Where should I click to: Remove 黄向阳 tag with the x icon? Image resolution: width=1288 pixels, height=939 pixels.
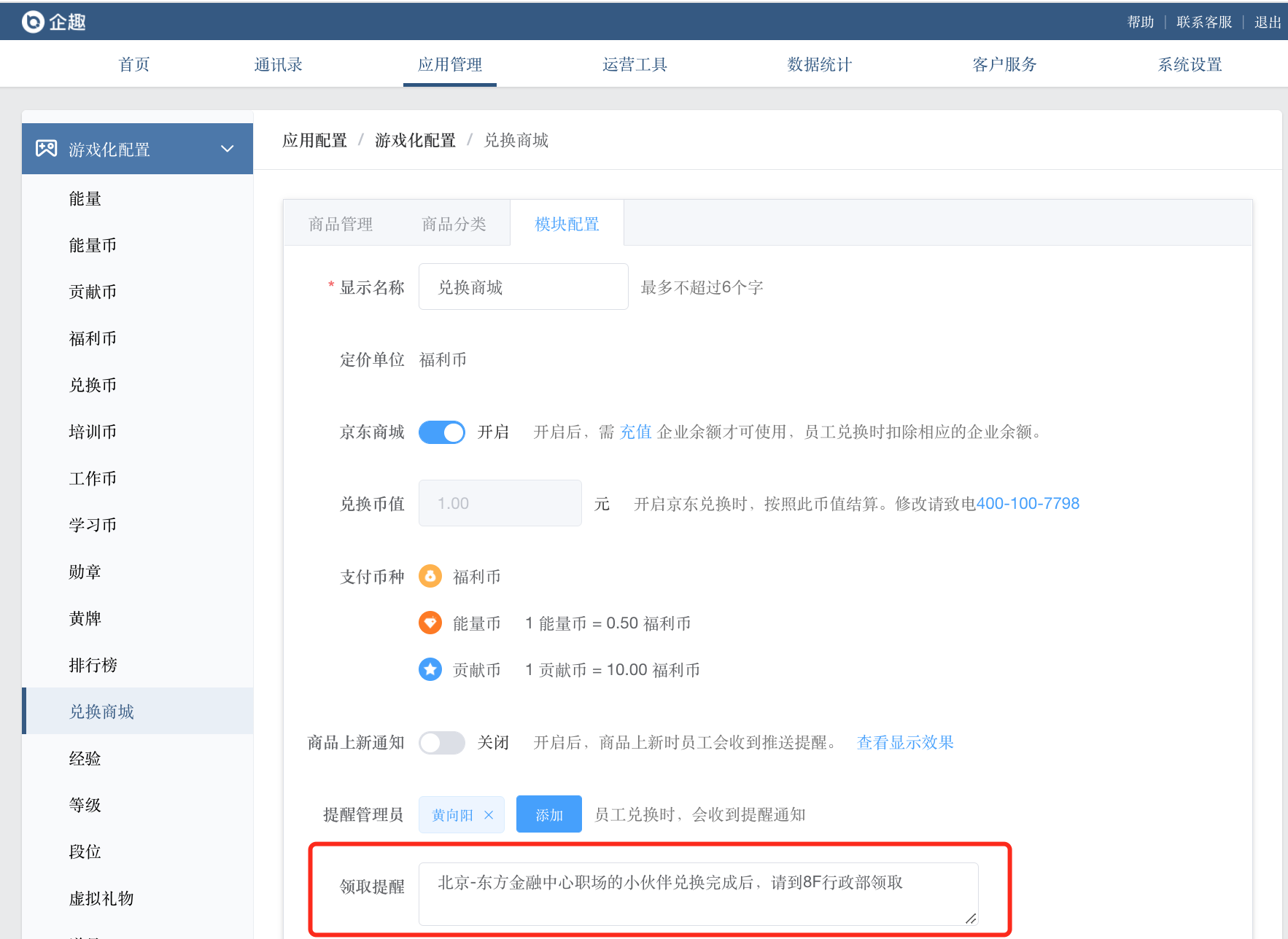pyautogui.click(x=489, y=815)
